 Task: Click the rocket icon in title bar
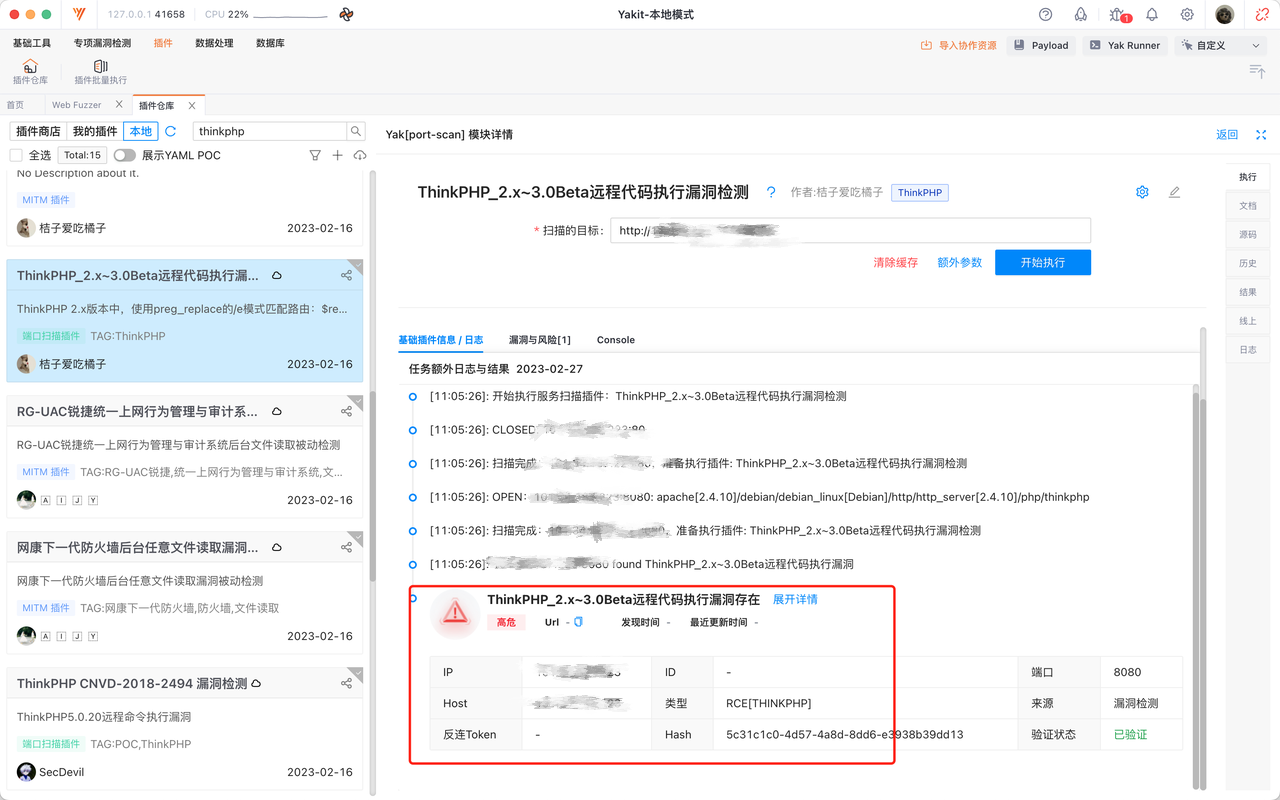click(1081, 14)
